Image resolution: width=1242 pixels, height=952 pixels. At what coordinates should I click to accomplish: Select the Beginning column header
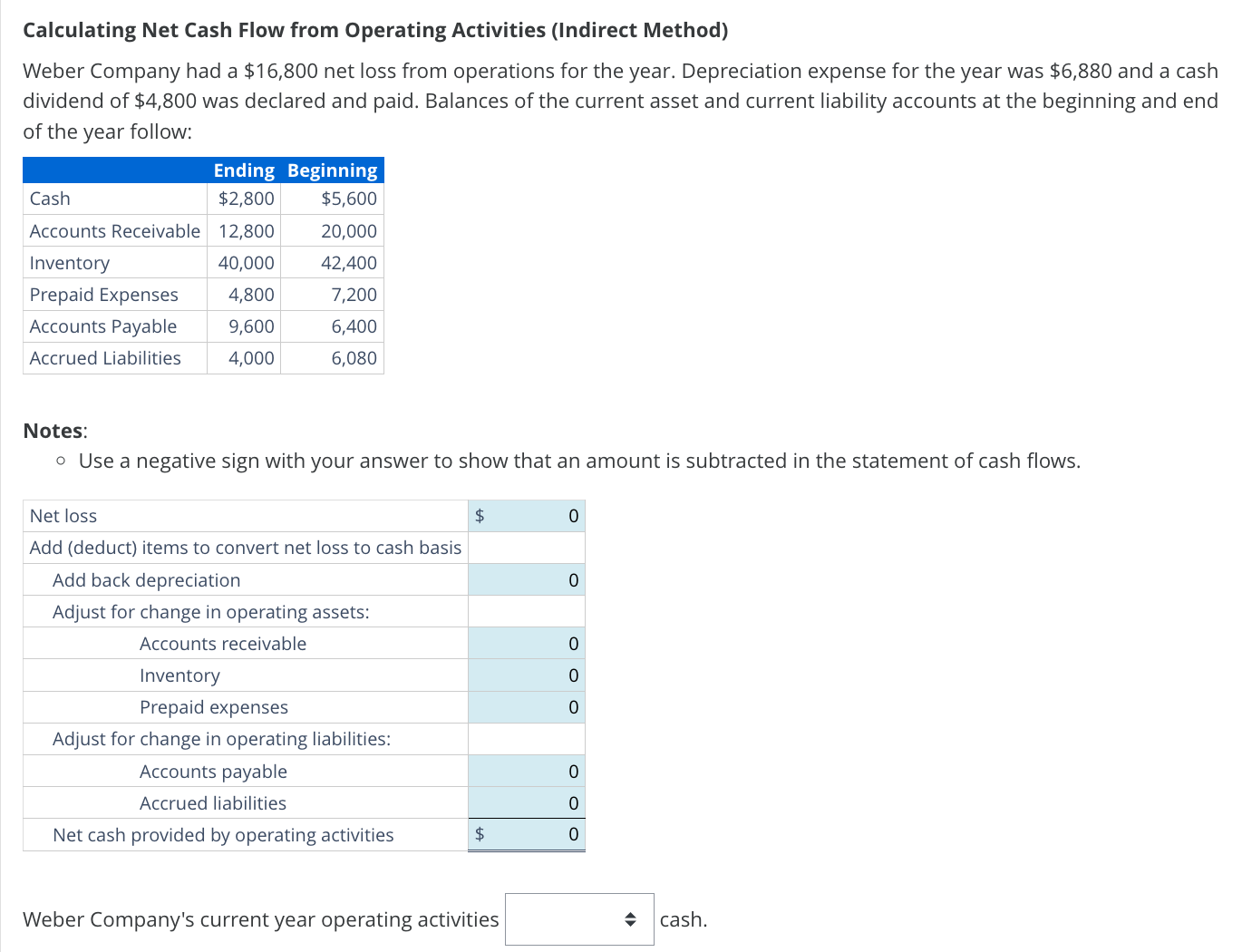[x=332, y=170]
